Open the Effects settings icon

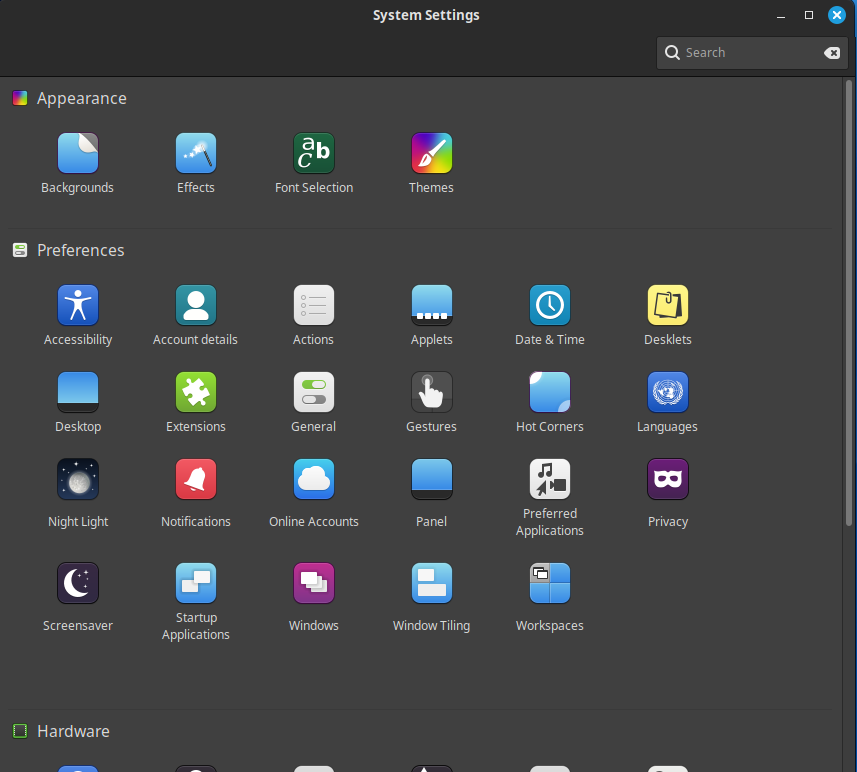[196, 153]
